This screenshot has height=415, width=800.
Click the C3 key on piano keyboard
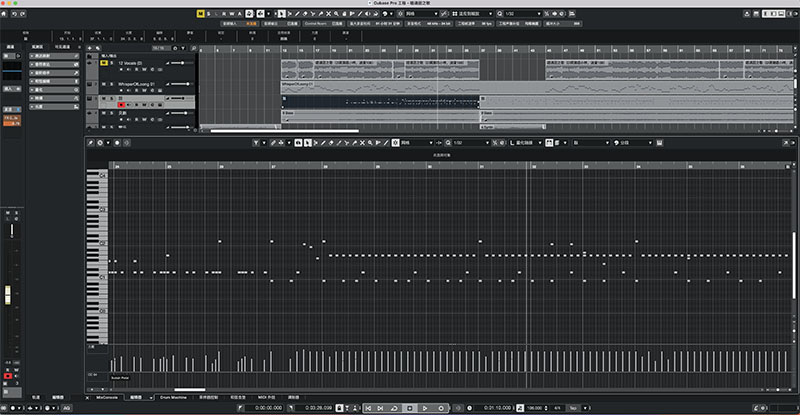pos(98,209)
